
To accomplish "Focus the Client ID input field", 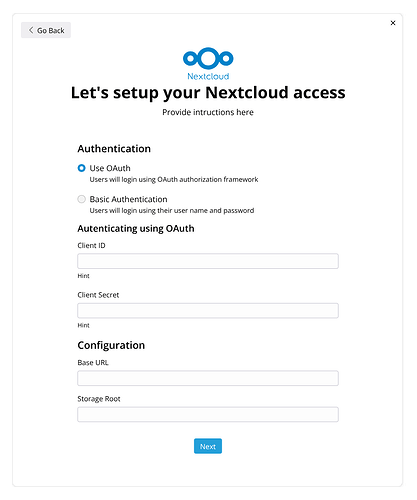I will tap(208, 261).
